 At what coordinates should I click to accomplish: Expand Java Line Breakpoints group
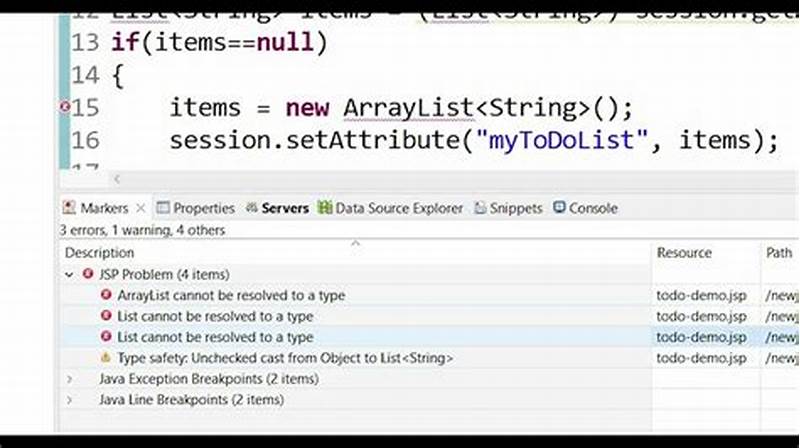click(x=69, y=400)
